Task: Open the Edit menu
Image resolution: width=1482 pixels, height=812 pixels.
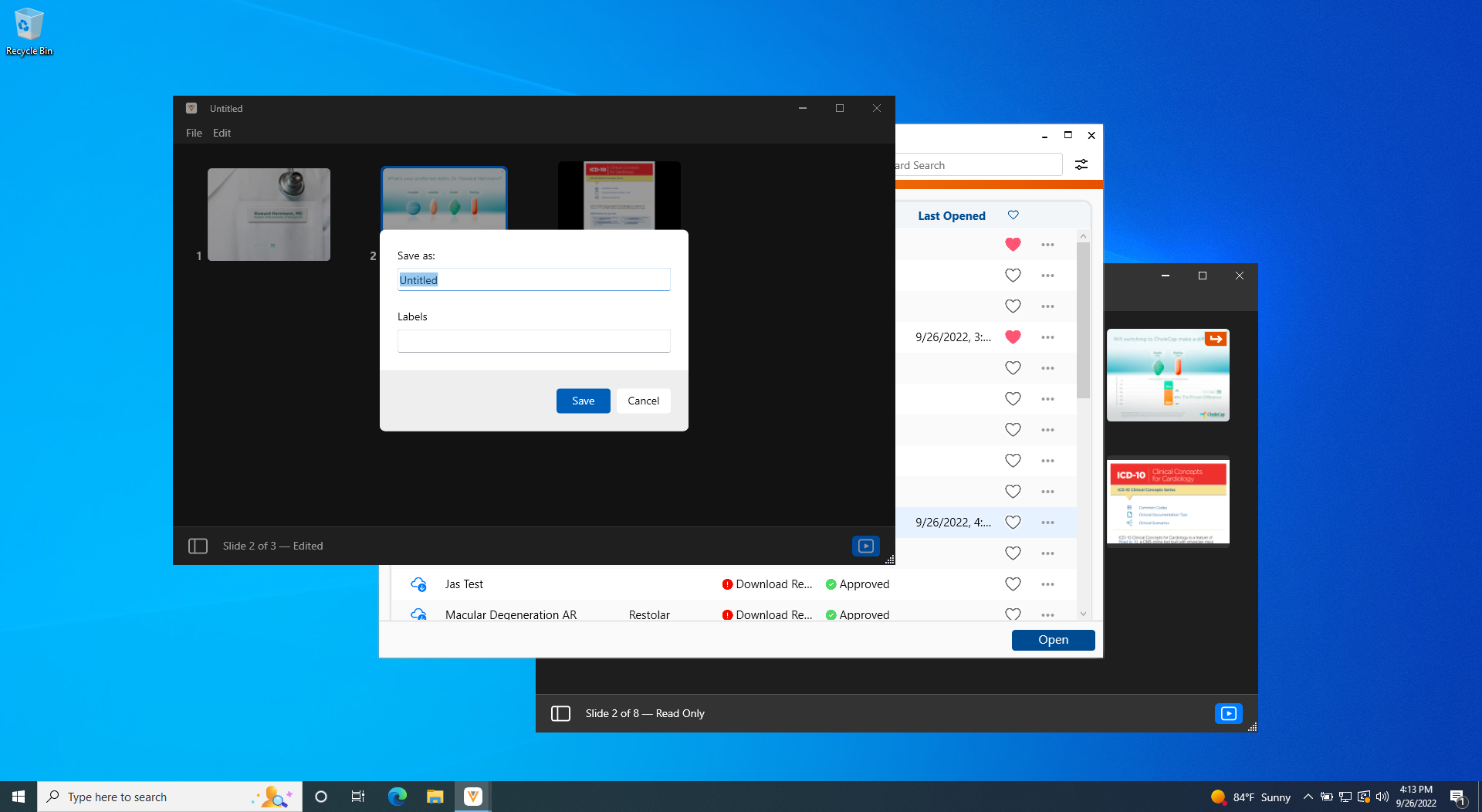Action: click(x=222, y=133)
